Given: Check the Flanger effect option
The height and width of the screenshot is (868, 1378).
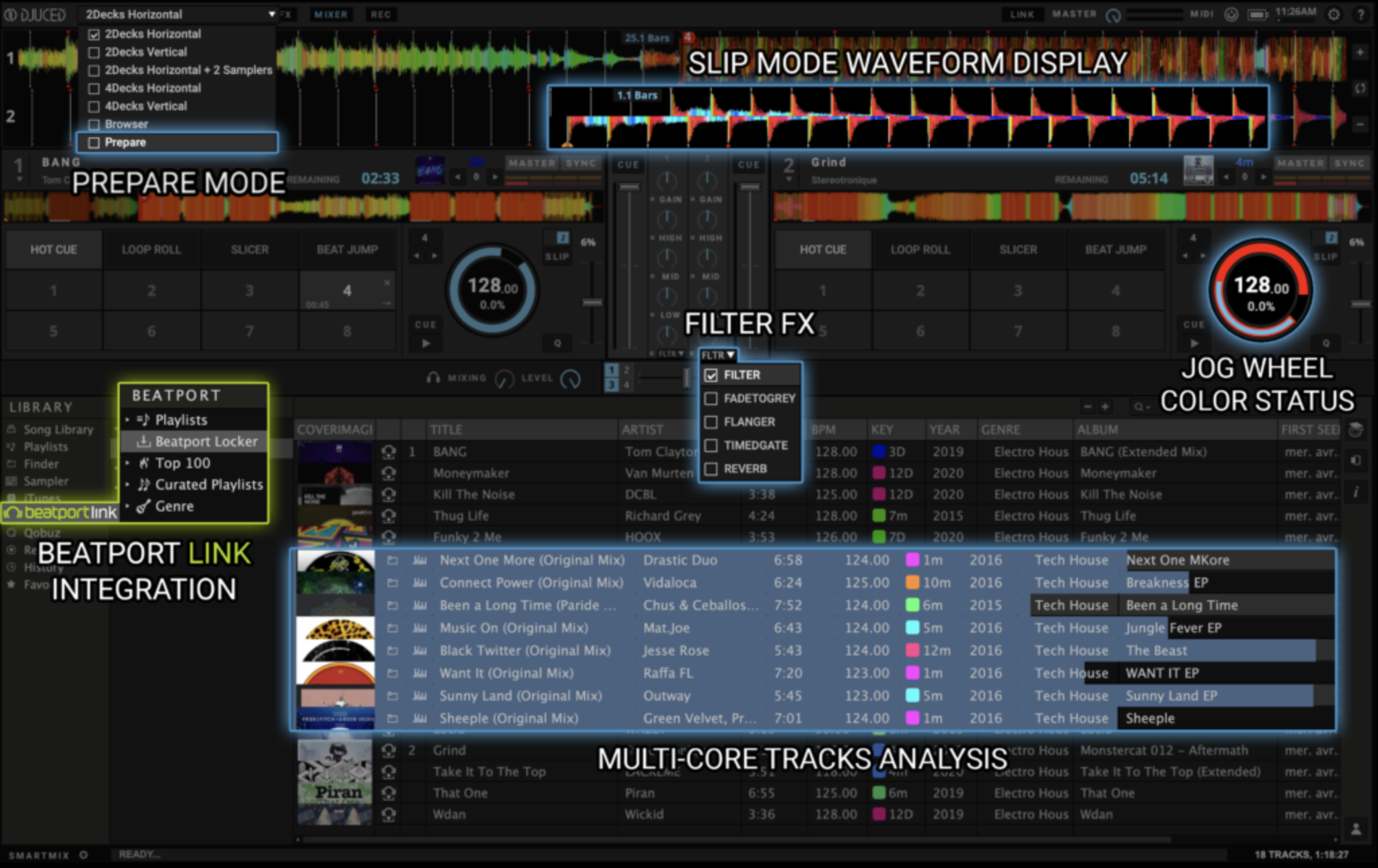Looking at the screenshot, I should 711,422.
